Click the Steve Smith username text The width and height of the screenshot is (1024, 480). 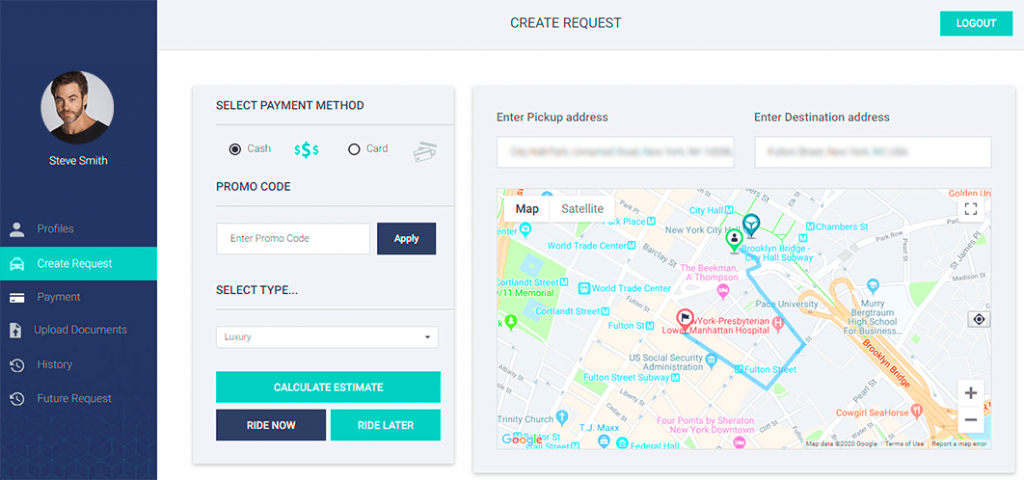[x=78, y=161]
